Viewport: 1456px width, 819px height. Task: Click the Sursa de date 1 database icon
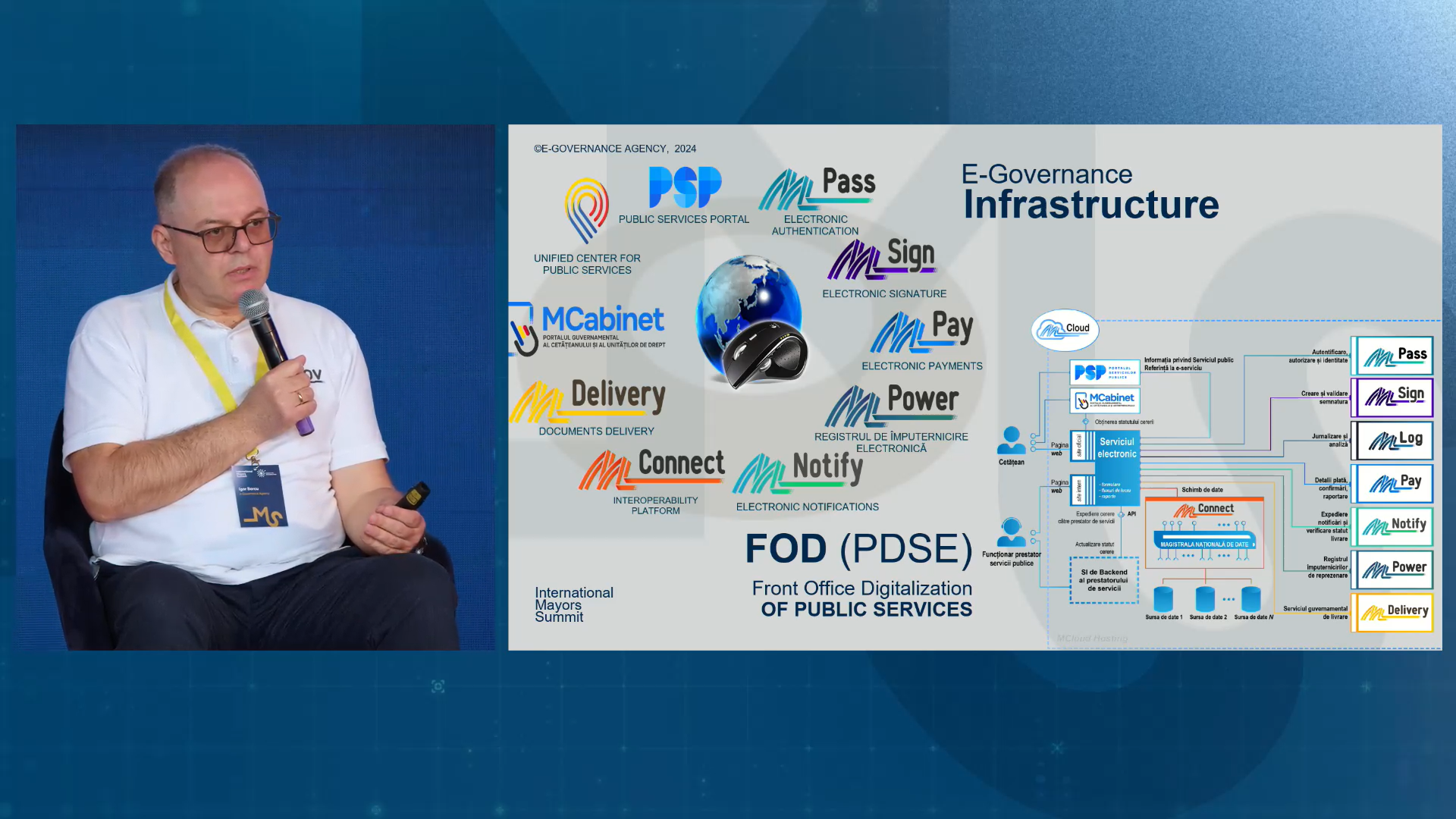[x=1163, y=598]
